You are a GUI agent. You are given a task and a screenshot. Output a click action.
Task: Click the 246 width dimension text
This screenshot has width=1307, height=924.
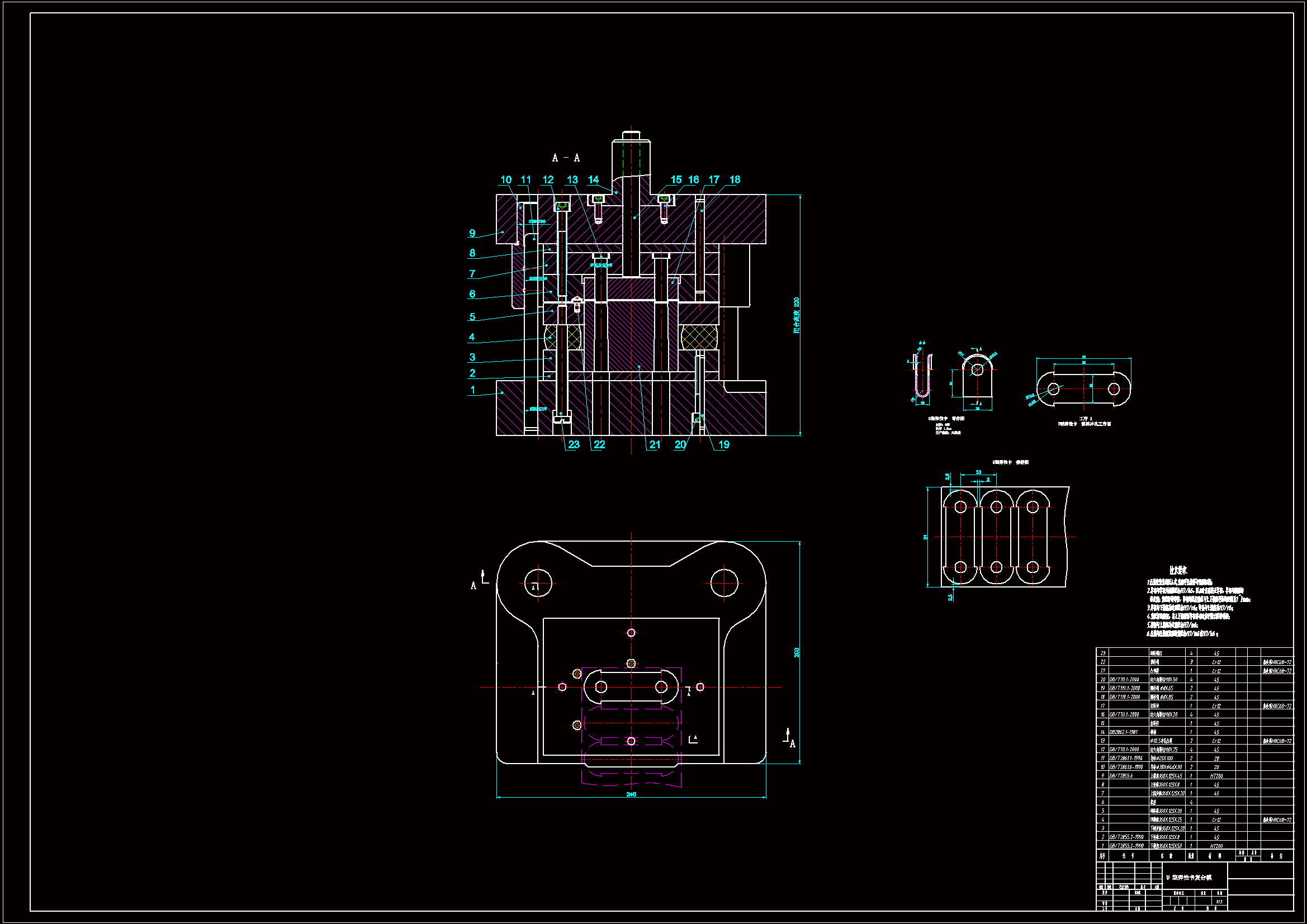pos(631,794)
